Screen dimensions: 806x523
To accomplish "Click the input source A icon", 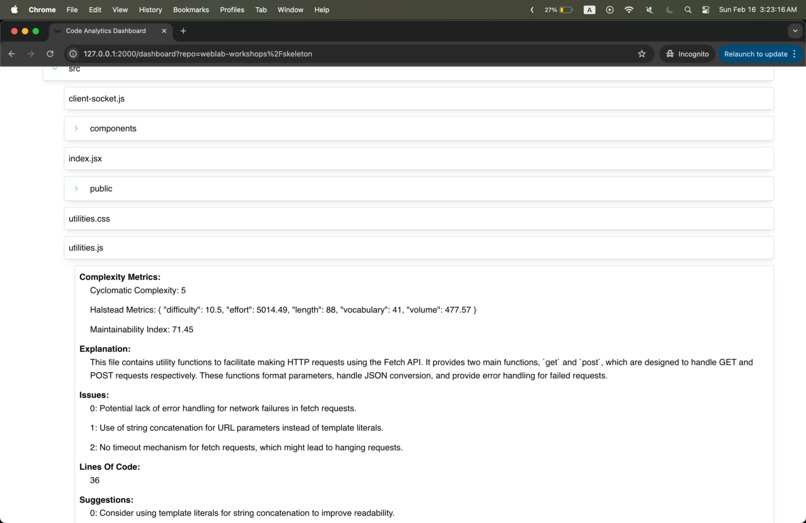I will click(x=590, y=10).
